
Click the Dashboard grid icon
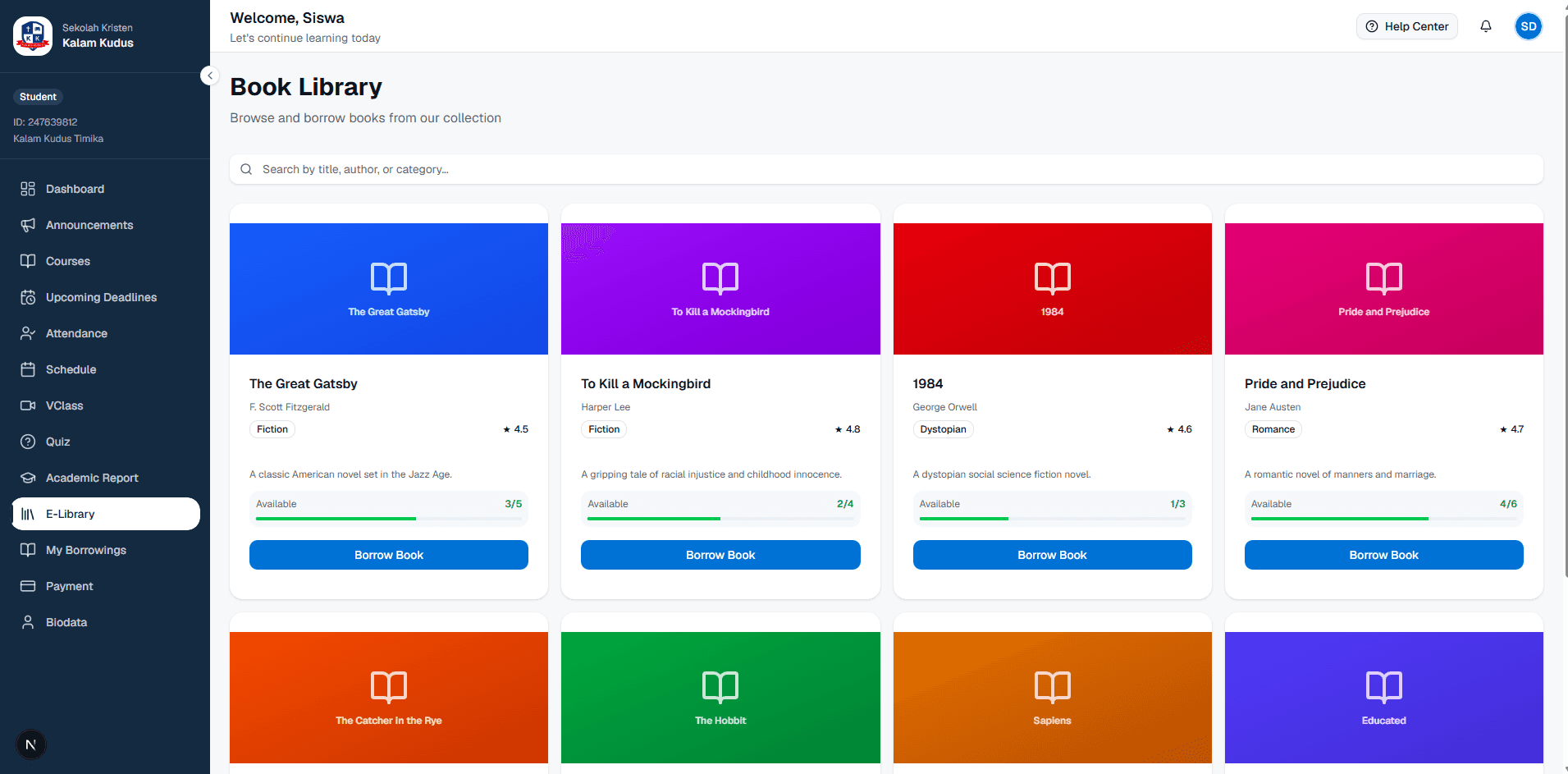coord(28,189)
